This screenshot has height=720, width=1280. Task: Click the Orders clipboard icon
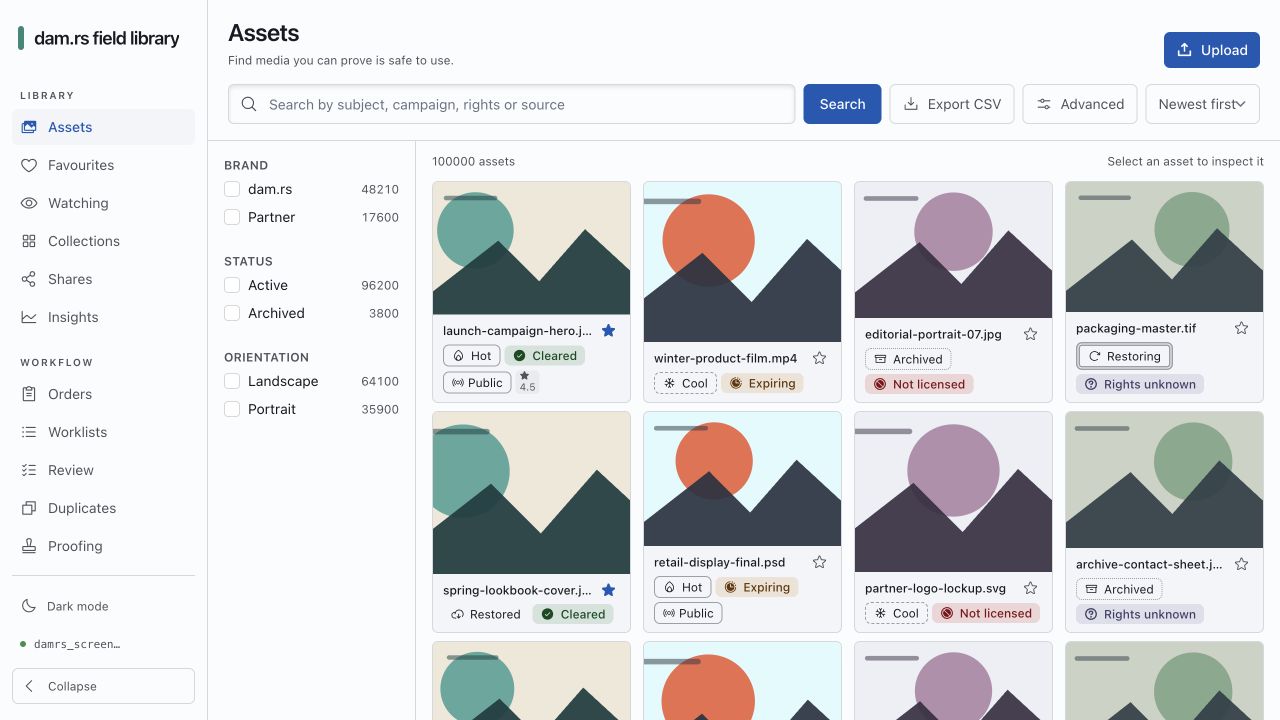click(29, 394)
